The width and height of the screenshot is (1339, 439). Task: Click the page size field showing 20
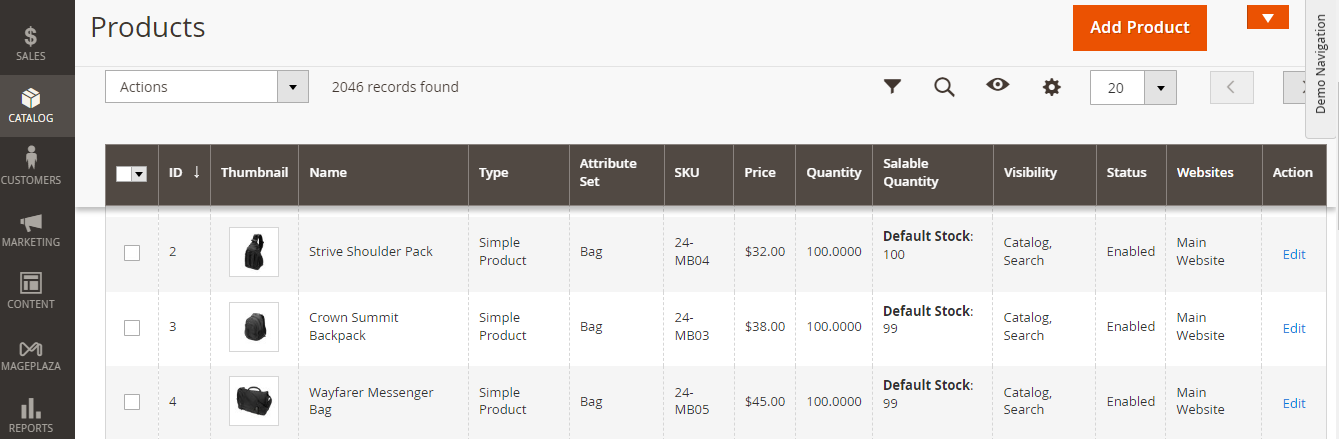[1117, 88]
